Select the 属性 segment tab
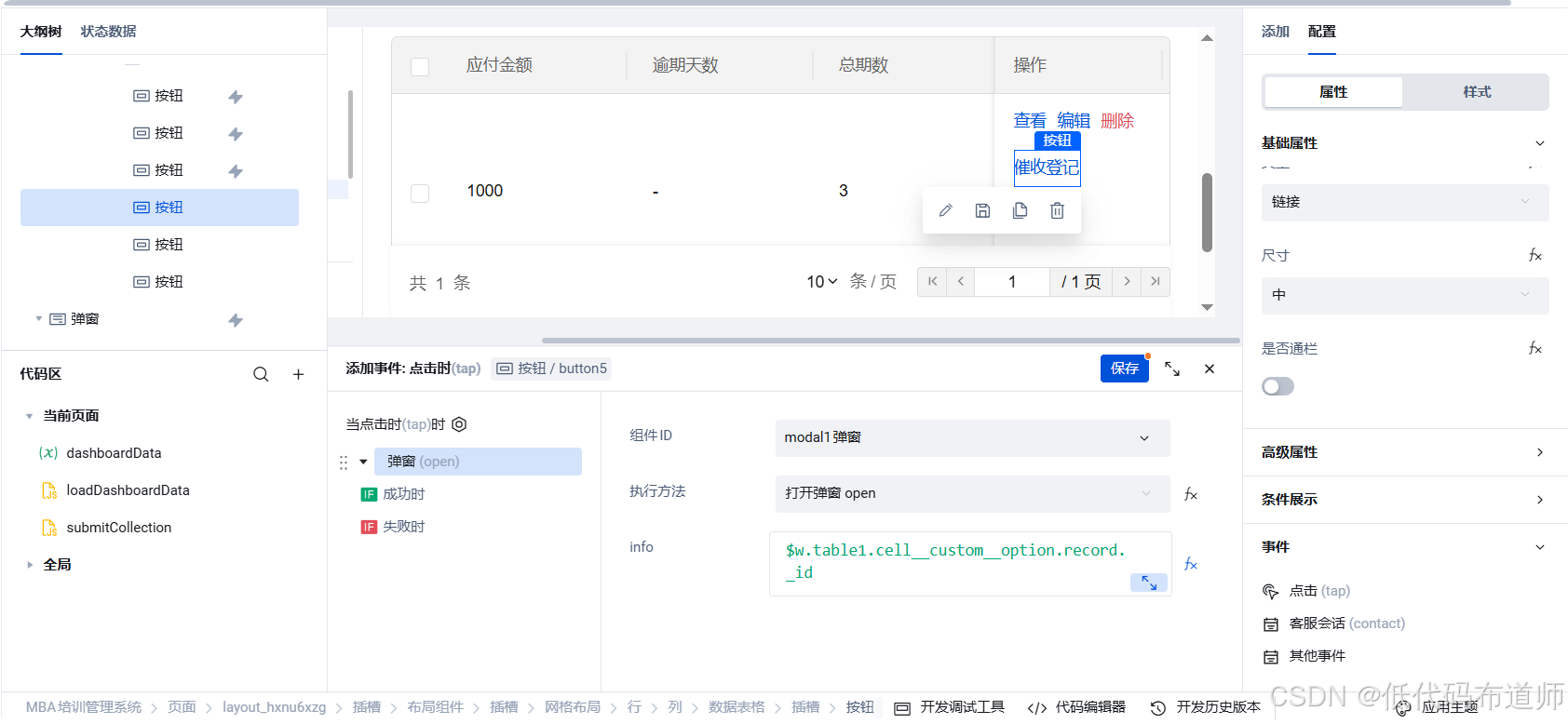Screen dimensions: 1568x724 pos(1333,92)
